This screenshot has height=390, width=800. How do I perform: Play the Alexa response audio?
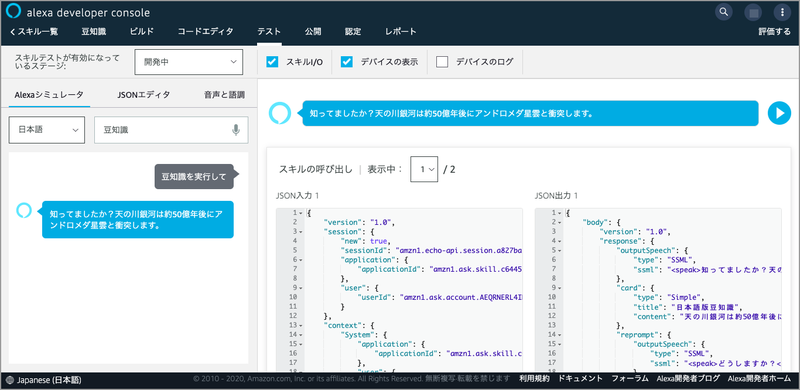point(780,113)
